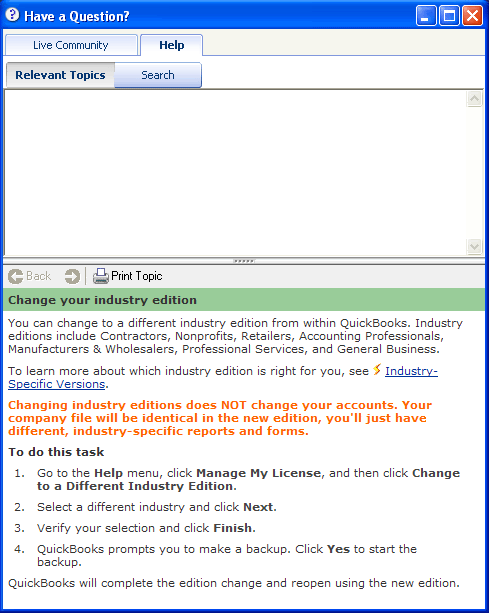Close the Have a Question window
489x613 pixels.
(473, 16)
